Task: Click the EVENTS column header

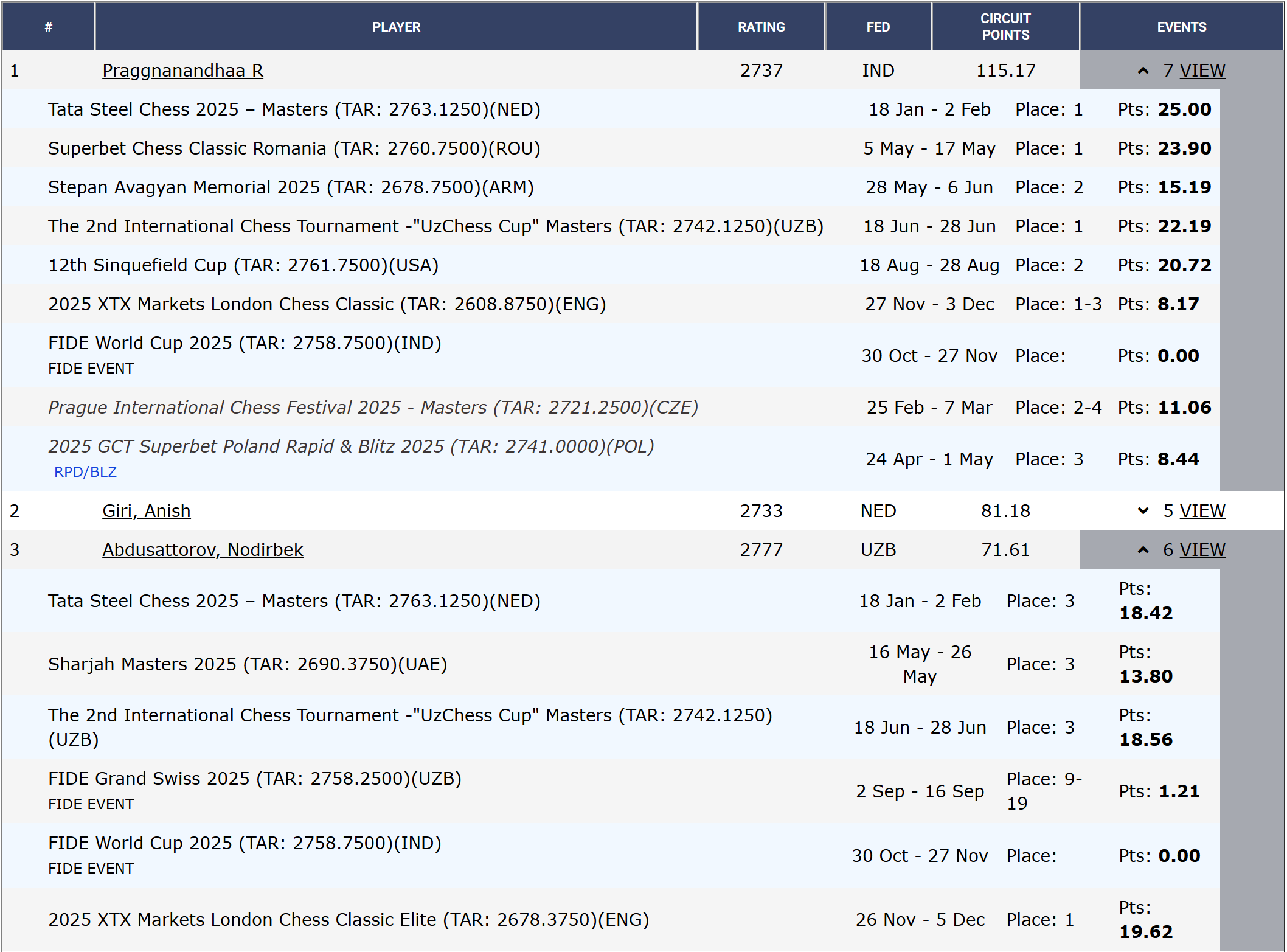Action: pos(1182,27)
